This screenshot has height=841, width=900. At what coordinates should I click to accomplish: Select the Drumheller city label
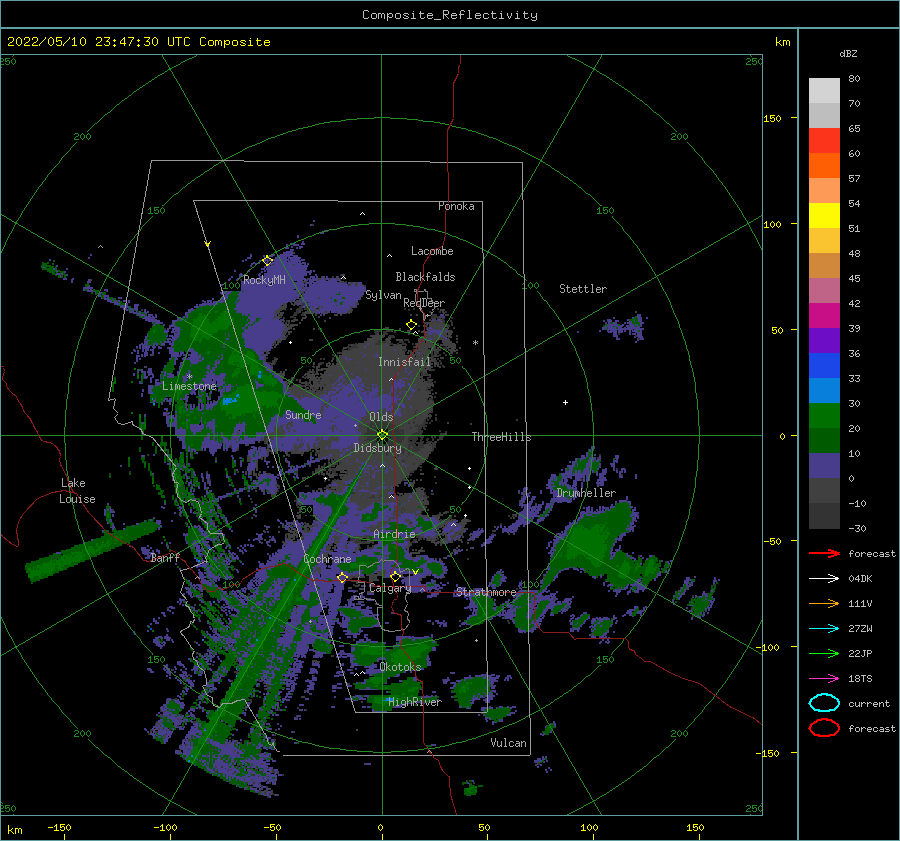[586, 493]
